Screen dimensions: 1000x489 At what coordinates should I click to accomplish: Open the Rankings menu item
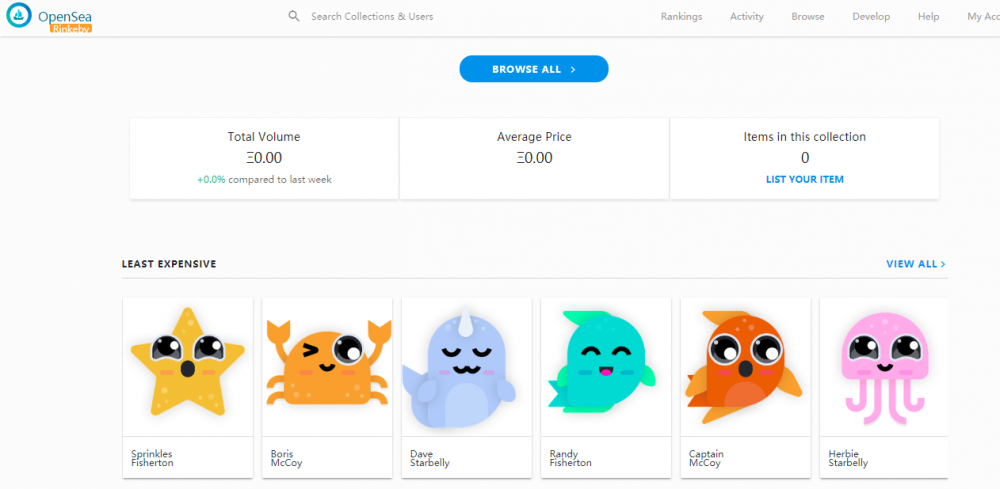681,16
